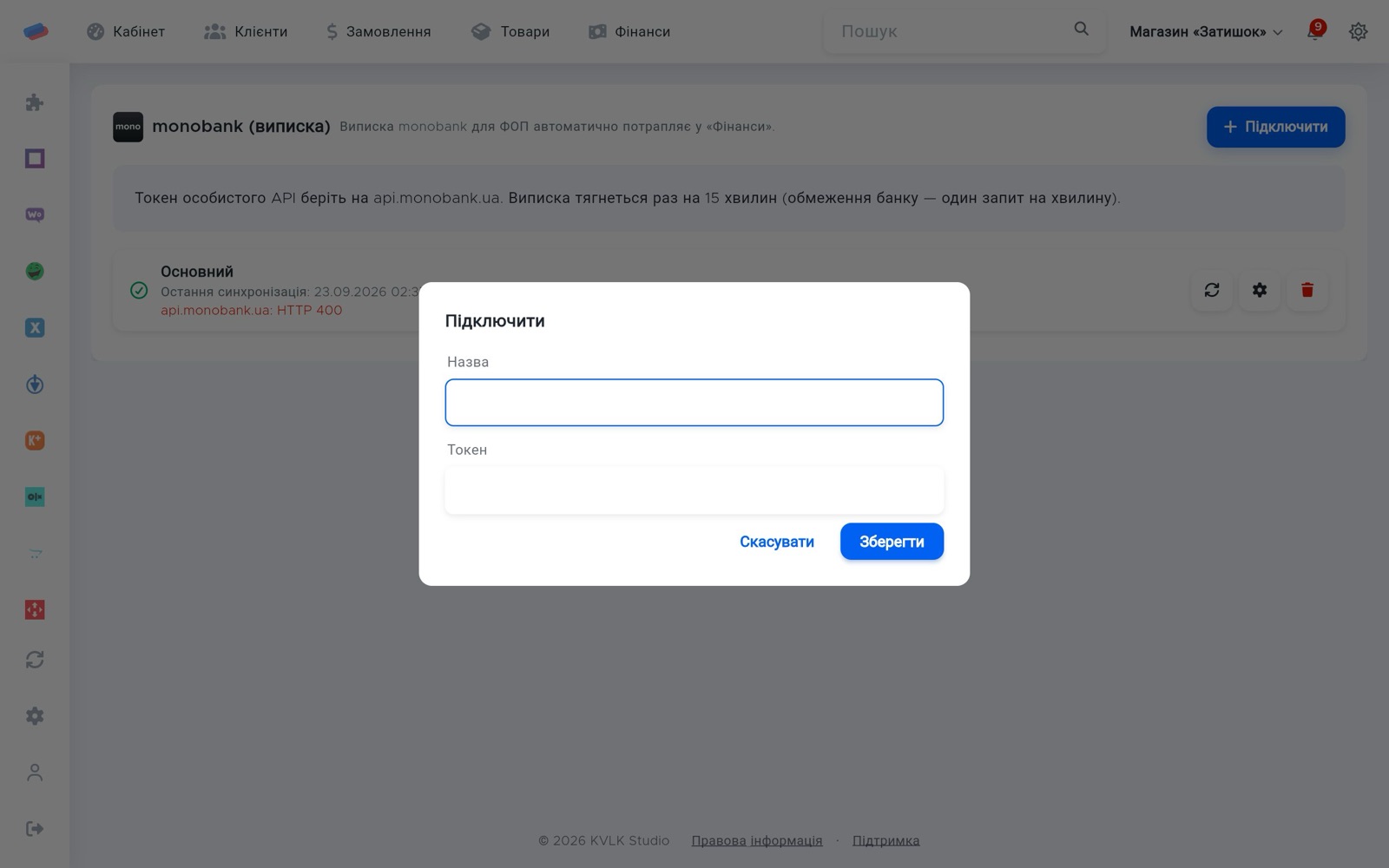1389x868 pixels.
Task: Open the Клієнти menu
Action: click(x=246, y=32)
